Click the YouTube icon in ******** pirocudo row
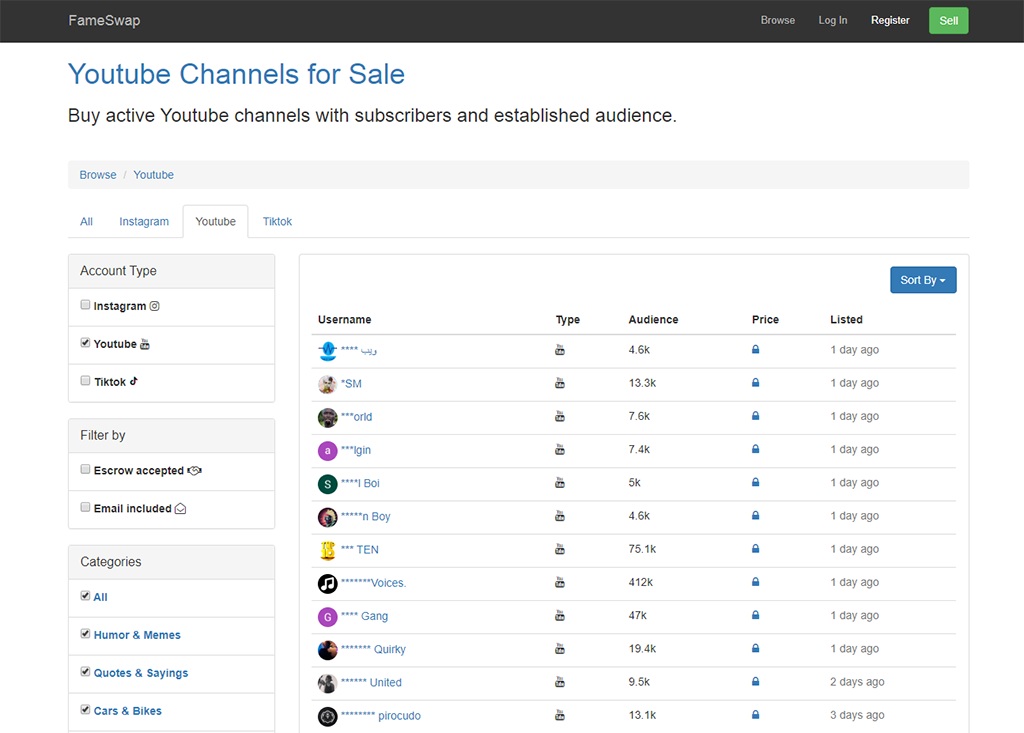This screenshot has height=733, width=1024. [560, 715]
